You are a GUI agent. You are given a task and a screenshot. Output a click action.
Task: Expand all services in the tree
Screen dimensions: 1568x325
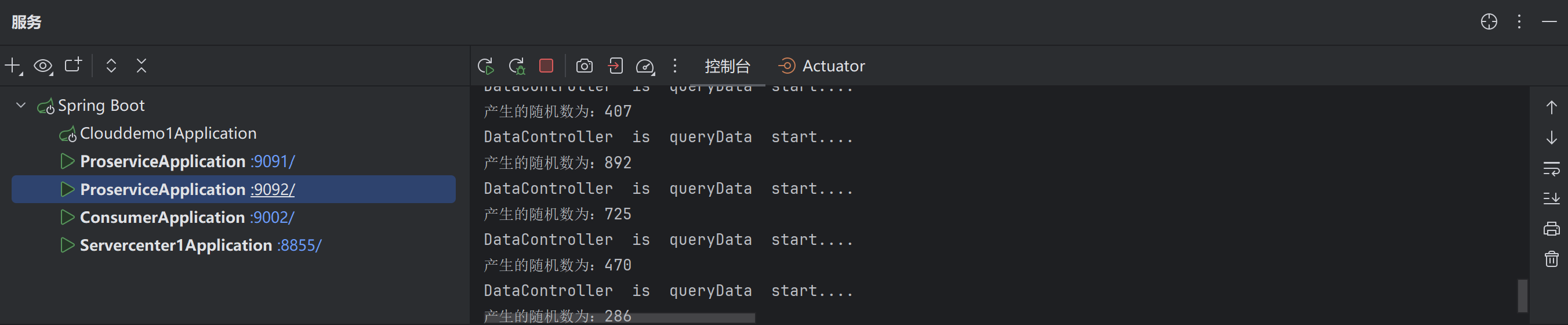[x=111, y=66]
